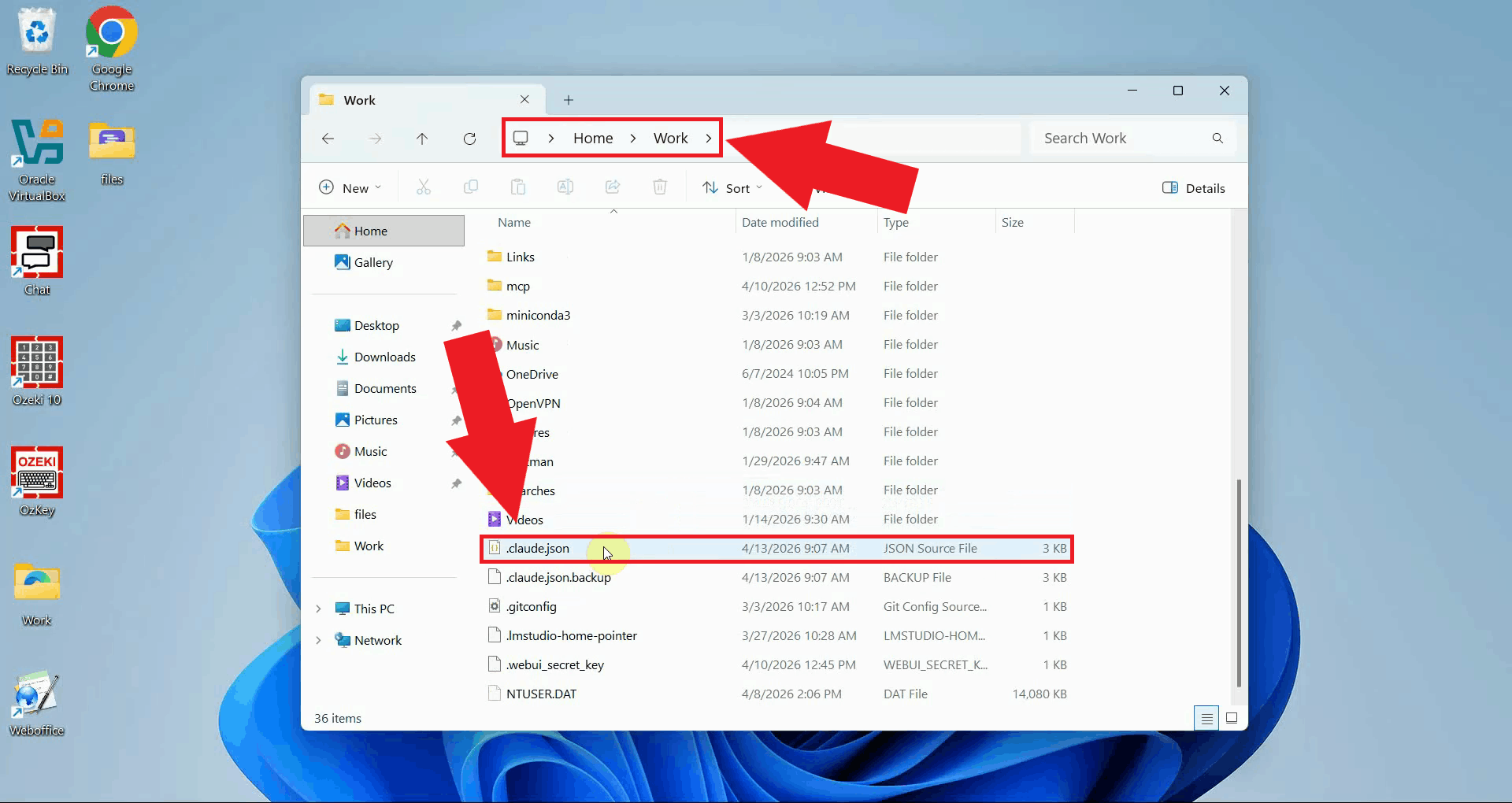The image size is (1512, 803).
Task: Click the Rename icon in toolbar
Action: pyautogui.click(x=565, y=187)
